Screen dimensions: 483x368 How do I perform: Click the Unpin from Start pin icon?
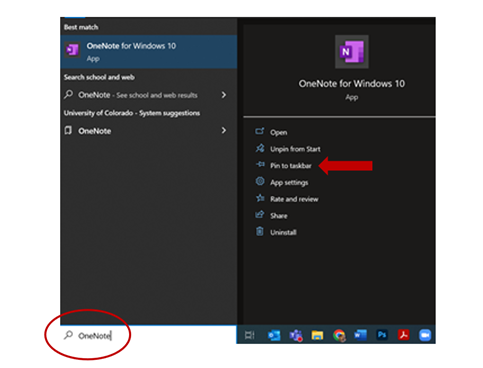click(x=260, y=148)
